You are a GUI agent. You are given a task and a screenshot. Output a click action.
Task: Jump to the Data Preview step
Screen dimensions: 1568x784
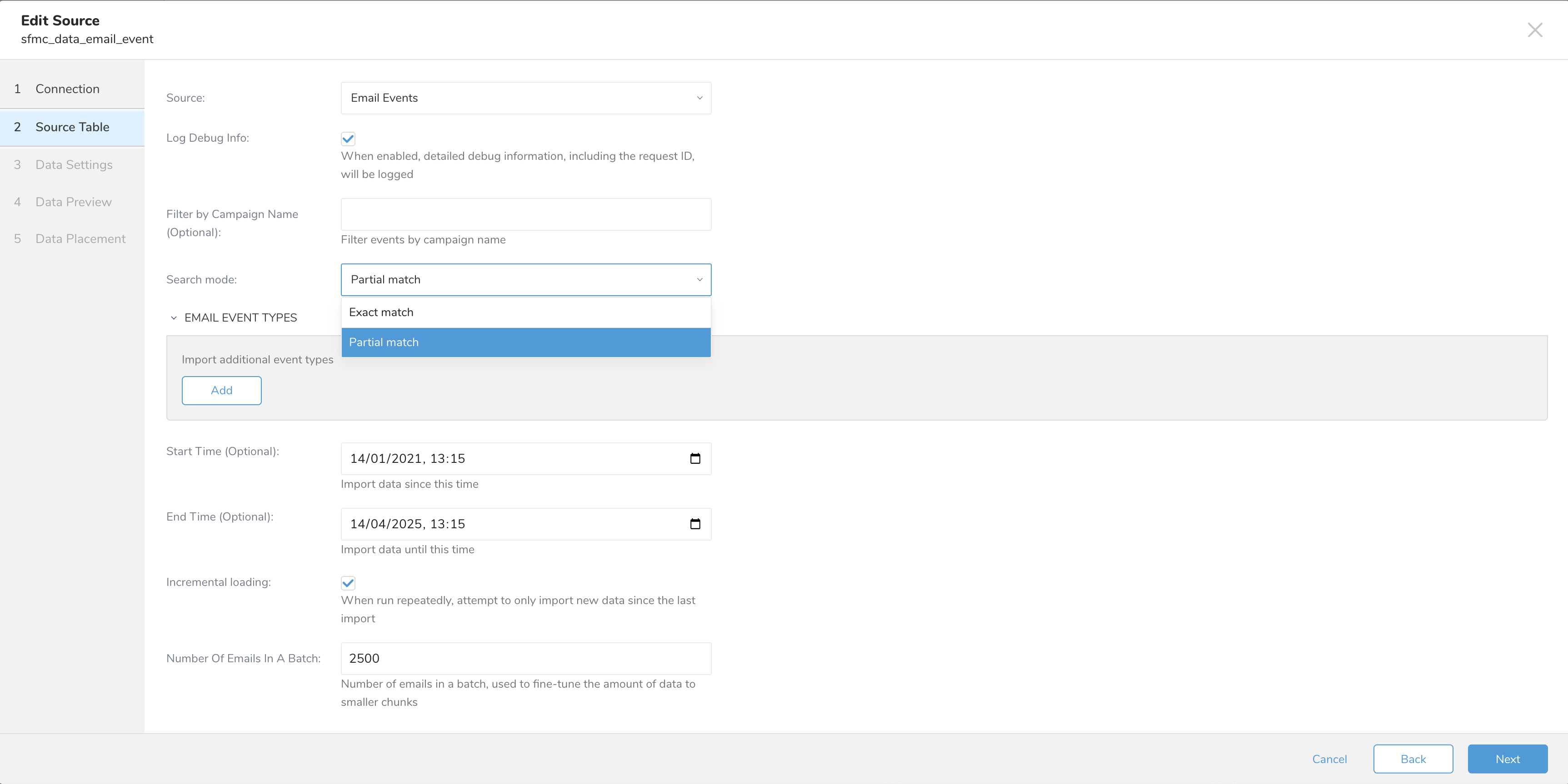point(73,202)
